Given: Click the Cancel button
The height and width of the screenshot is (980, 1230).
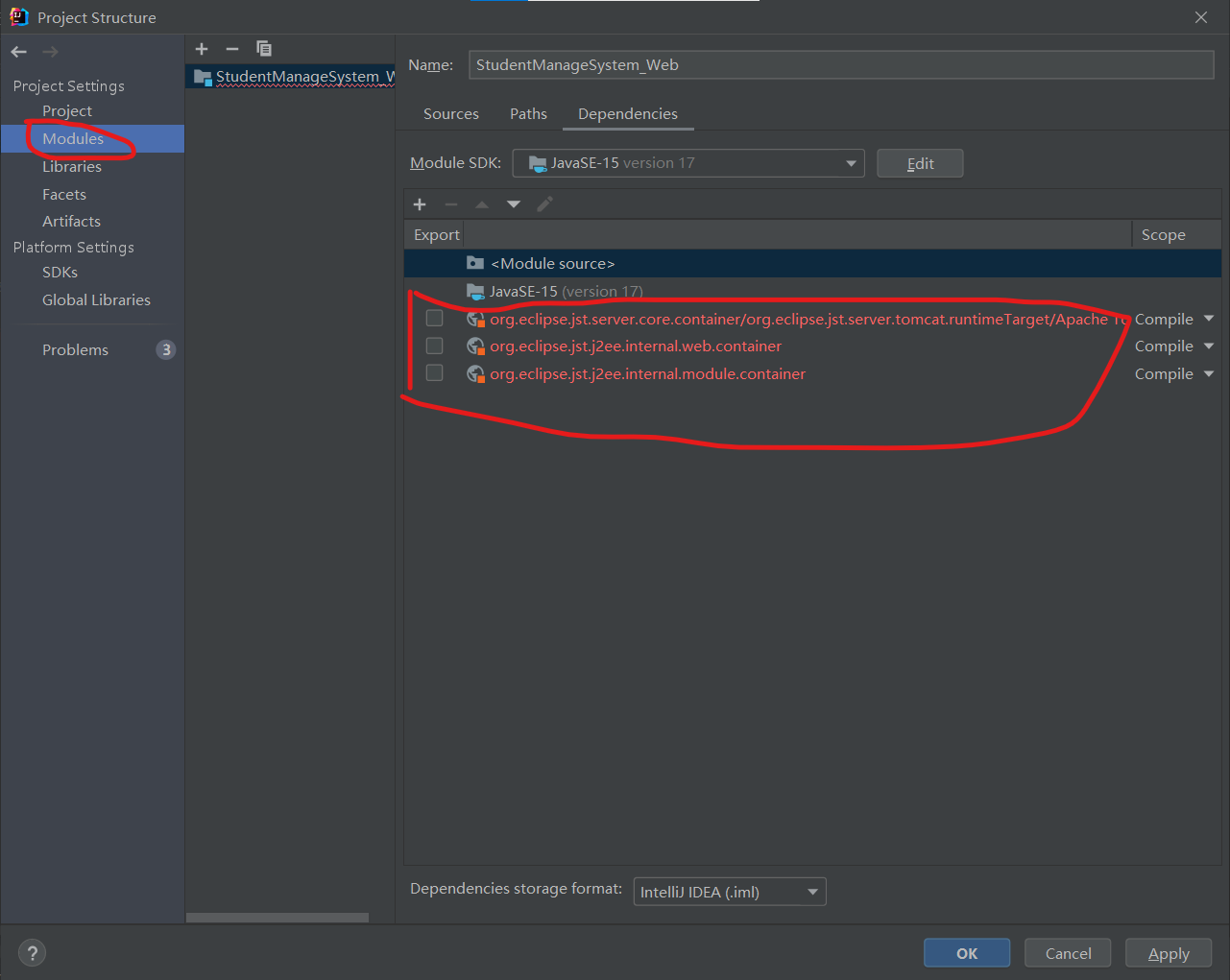Looking at the screenshot, I should point(1068,953).
